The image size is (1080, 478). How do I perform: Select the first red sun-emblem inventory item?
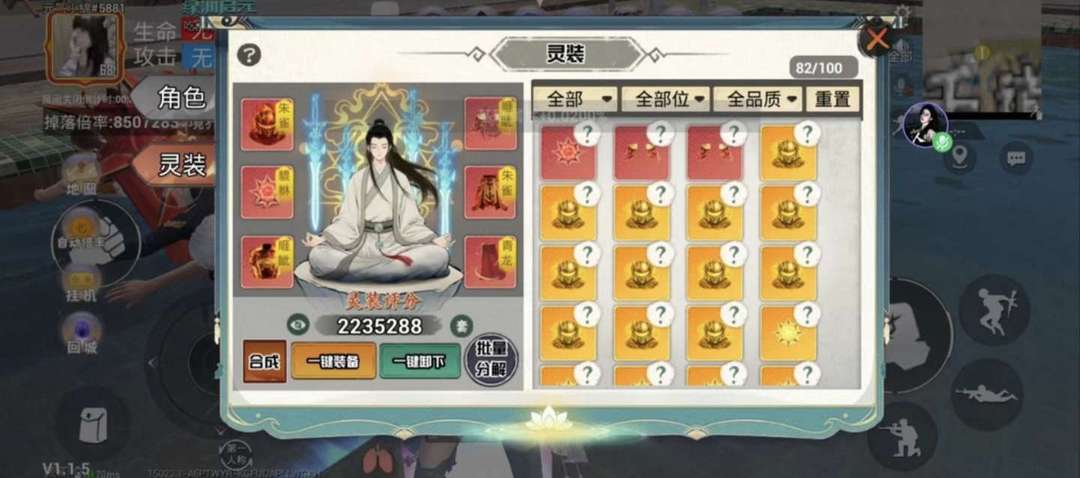[x=568, y=153]
